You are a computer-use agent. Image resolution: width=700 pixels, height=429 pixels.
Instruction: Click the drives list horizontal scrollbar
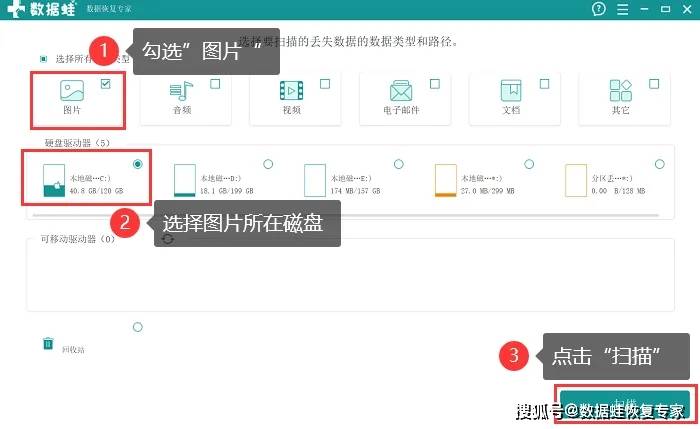pos(346,215)
